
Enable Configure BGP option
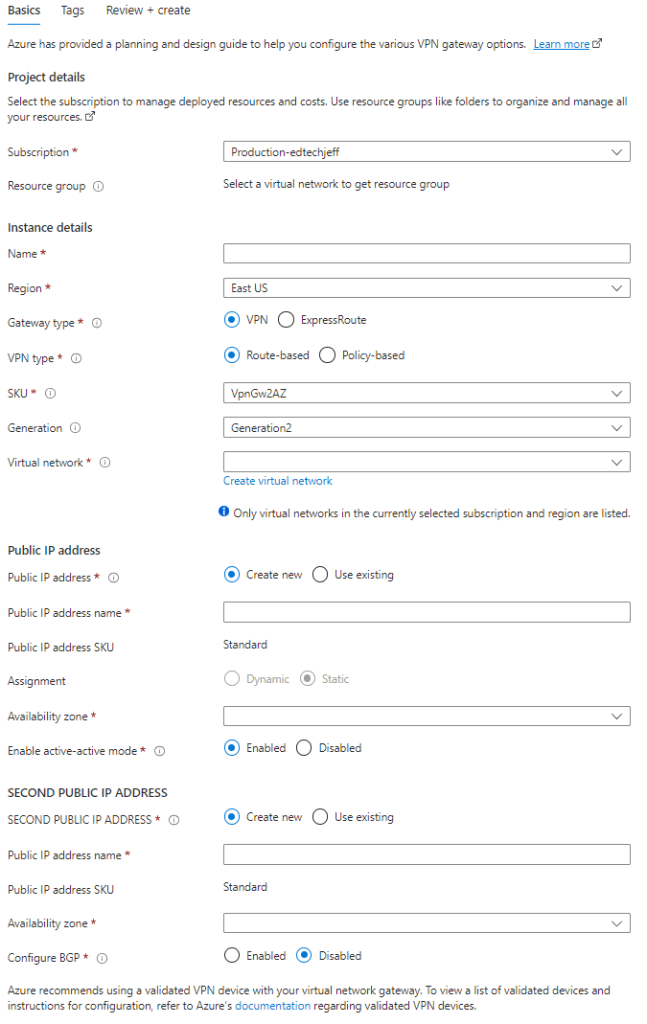coord(232,955)
